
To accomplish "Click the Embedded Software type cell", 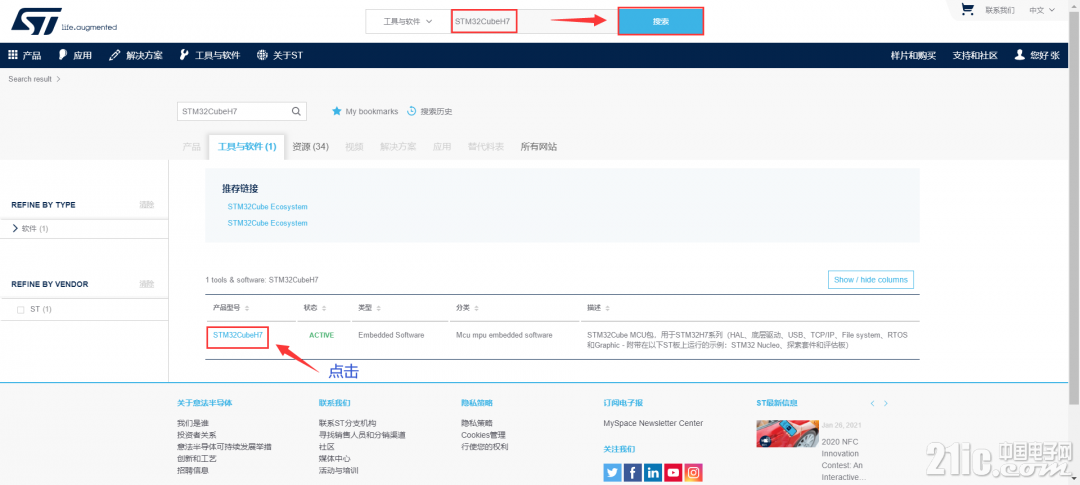I will pos(391,335).
